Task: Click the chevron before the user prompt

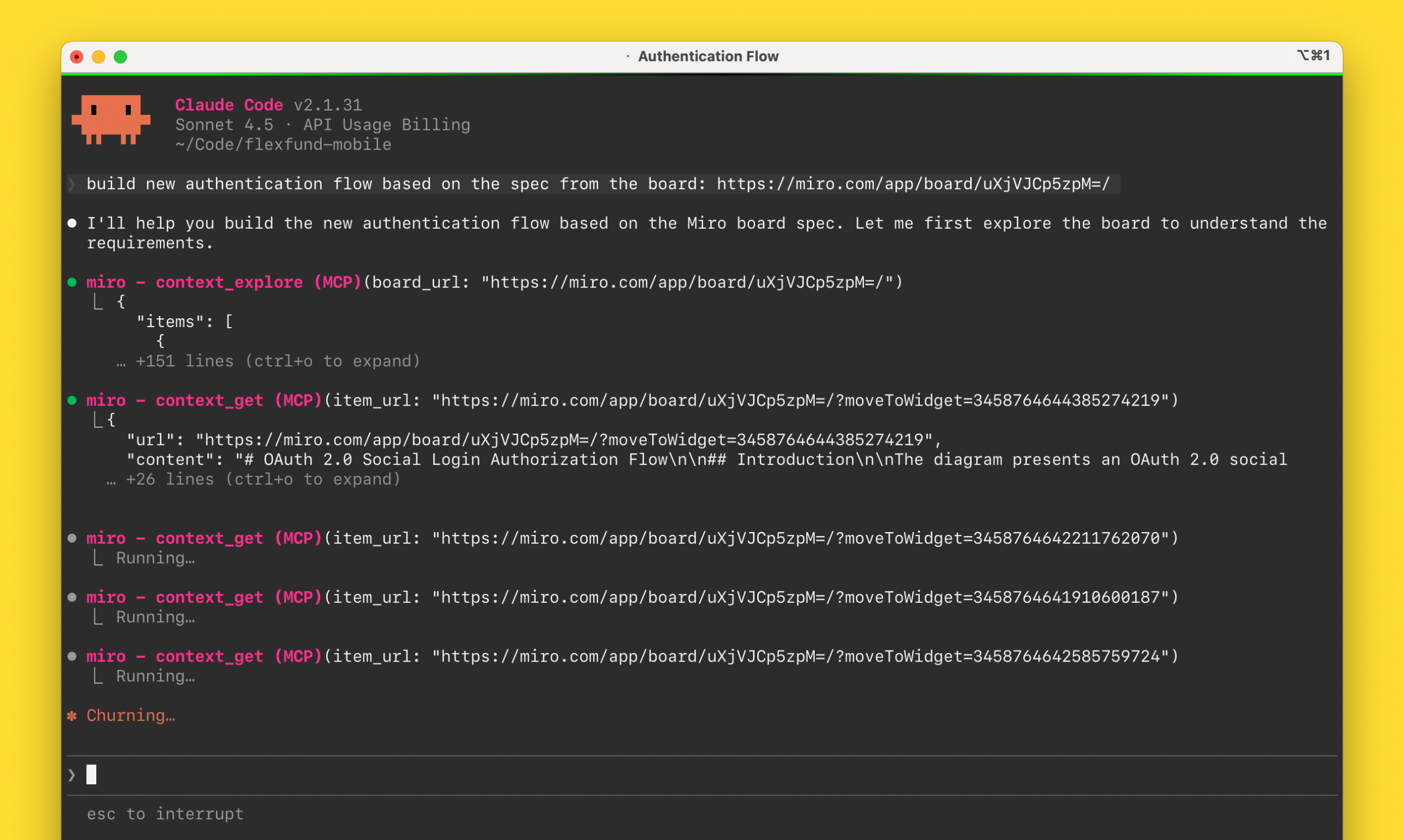Action: (72, 184)
